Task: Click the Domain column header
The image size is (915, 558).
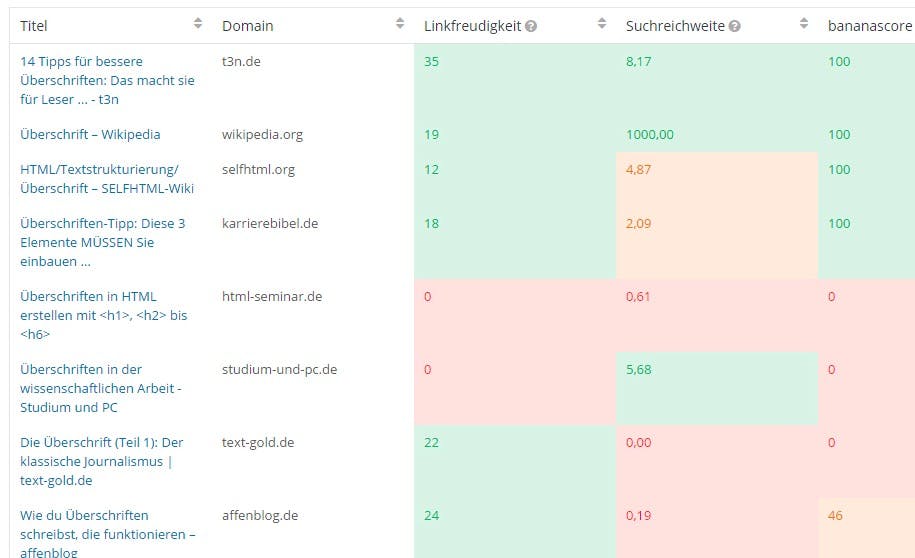Action: [x=247, y=26]
